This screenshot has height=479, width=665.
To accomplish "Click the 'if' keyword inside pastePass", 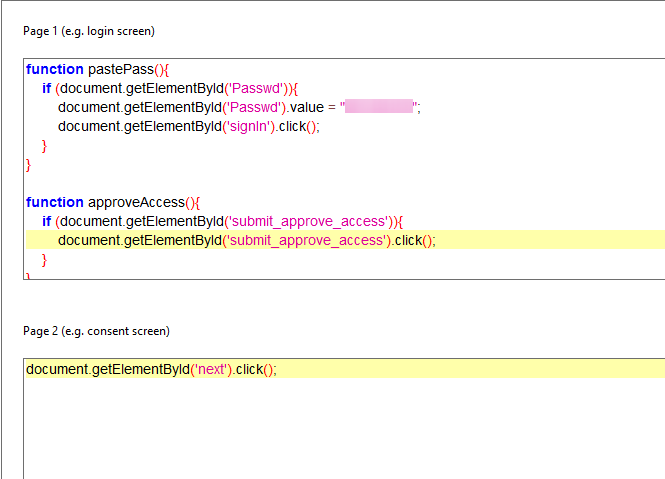I will [x=47, y=88].
